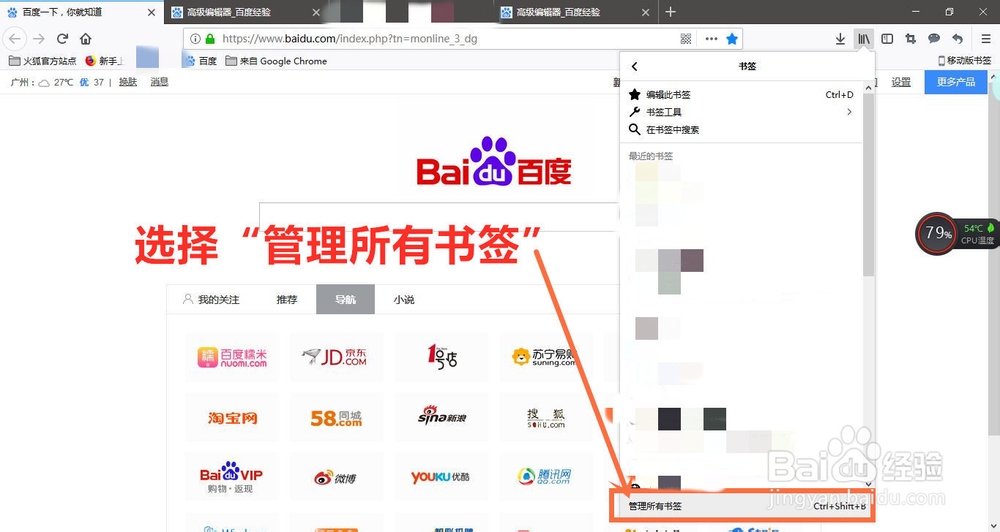
Task: Click the air quality 优 37 indicator
Action: 92,82
